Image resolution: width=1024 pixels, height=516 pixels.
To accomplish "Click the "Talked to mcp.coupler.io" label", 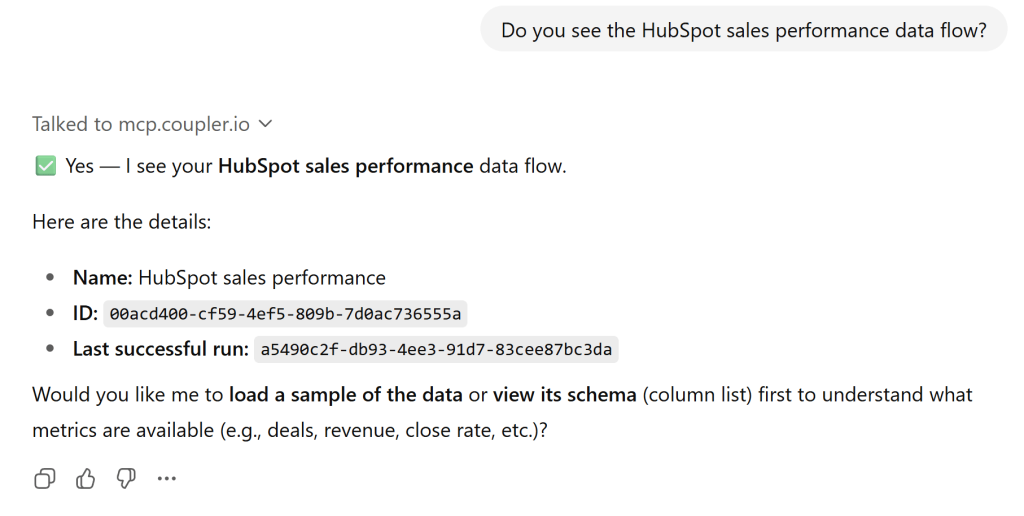I will point(142,124).
